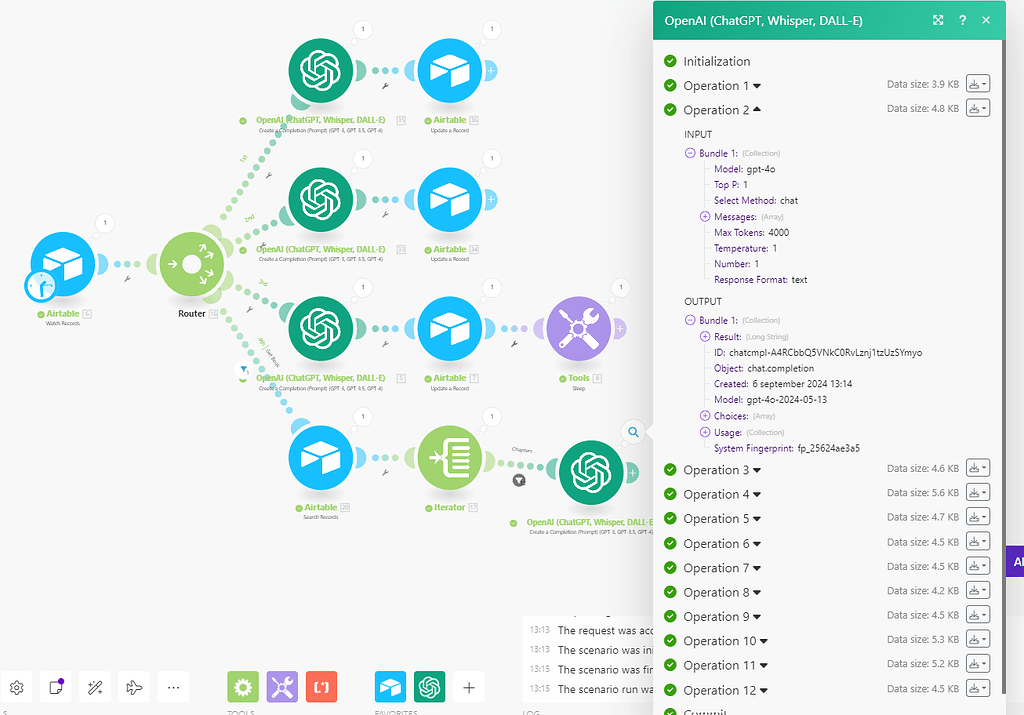This screenshot has width=1024, height=715.
Task: Select the red Text Parser toolbar icon
Action: pos(321,687)
